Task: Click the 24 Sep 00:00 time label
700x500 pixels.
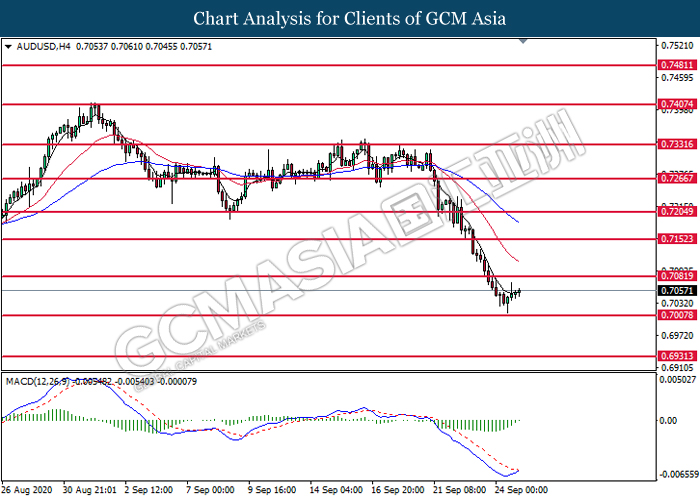Action: [x=520, y=491]
